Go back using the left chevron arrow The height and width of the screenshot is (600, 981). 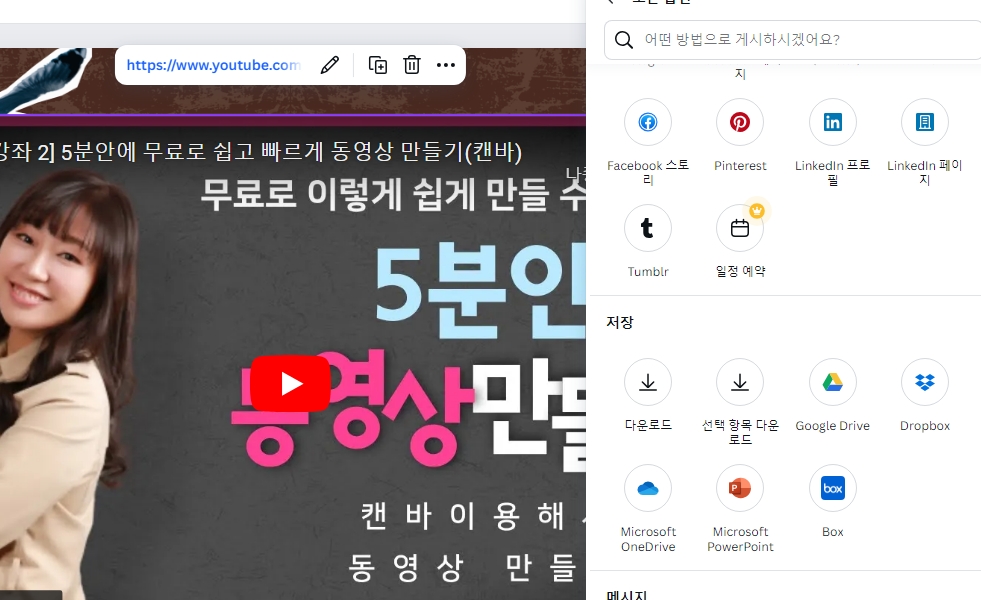(x=610, y=2)
